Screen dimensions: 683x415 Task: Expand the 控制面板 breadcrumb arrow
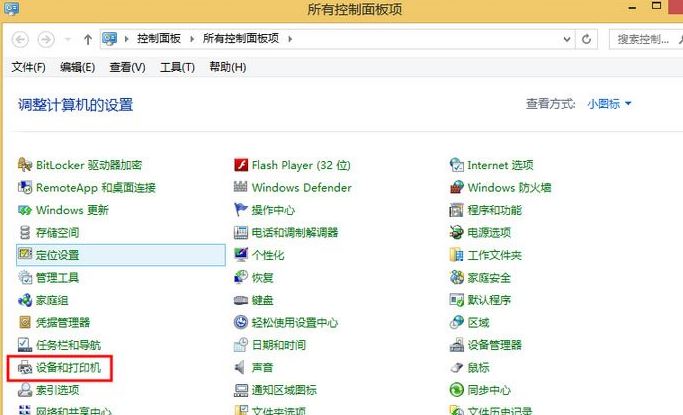pyautogui.click(x=192, y=39)
